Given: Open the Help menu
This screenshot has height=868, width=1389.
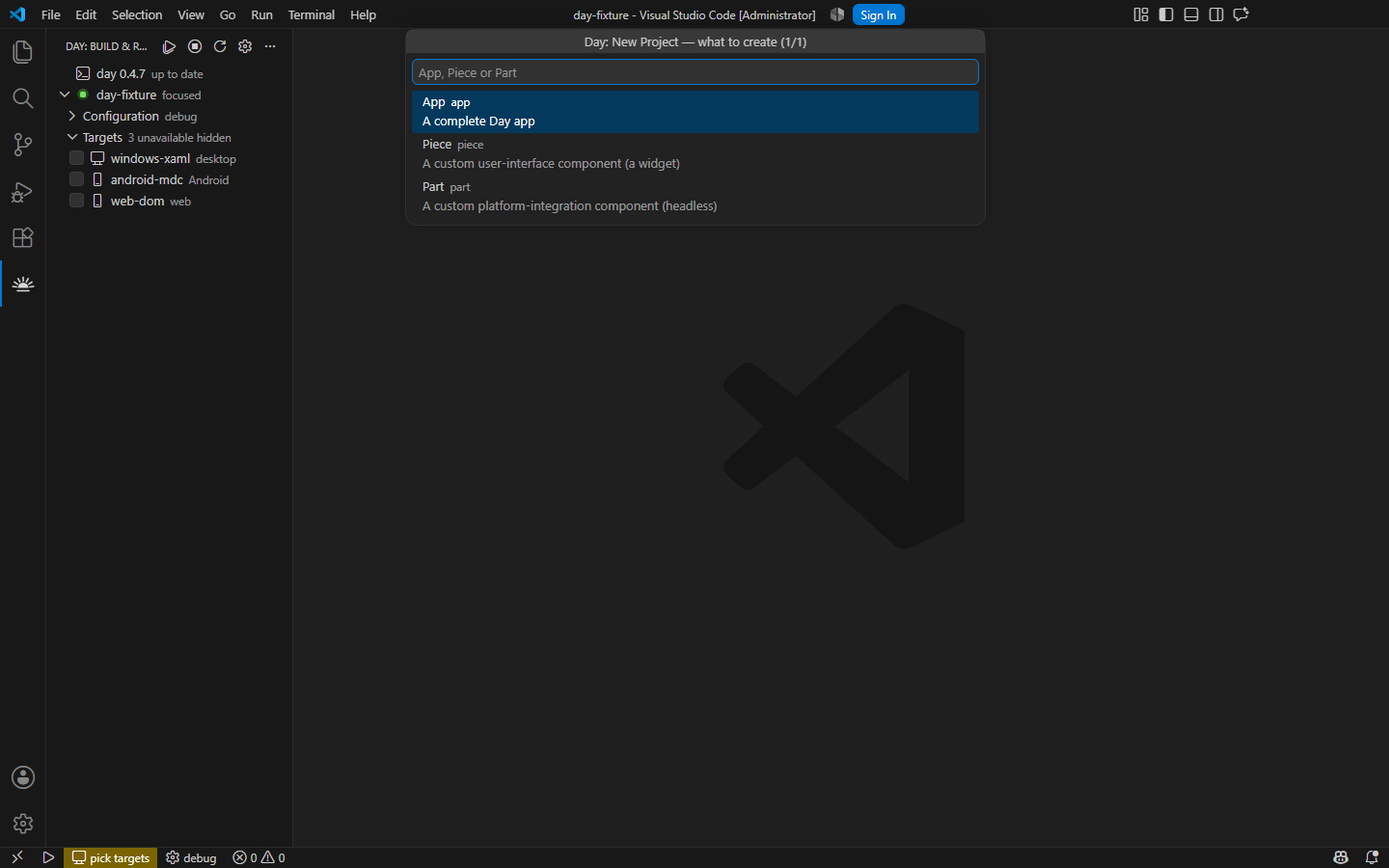Looking at the screenshot, I should click(x=364, y=14).
